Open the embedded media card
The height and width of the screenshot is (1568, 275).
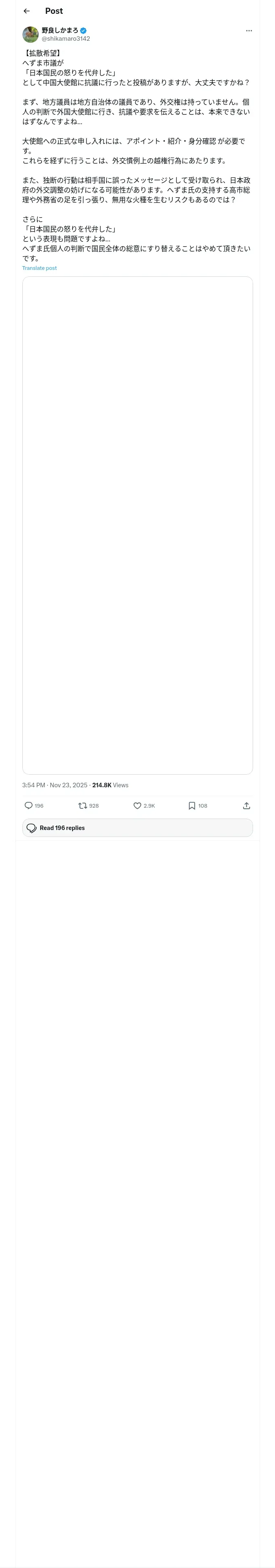(137, 525)
